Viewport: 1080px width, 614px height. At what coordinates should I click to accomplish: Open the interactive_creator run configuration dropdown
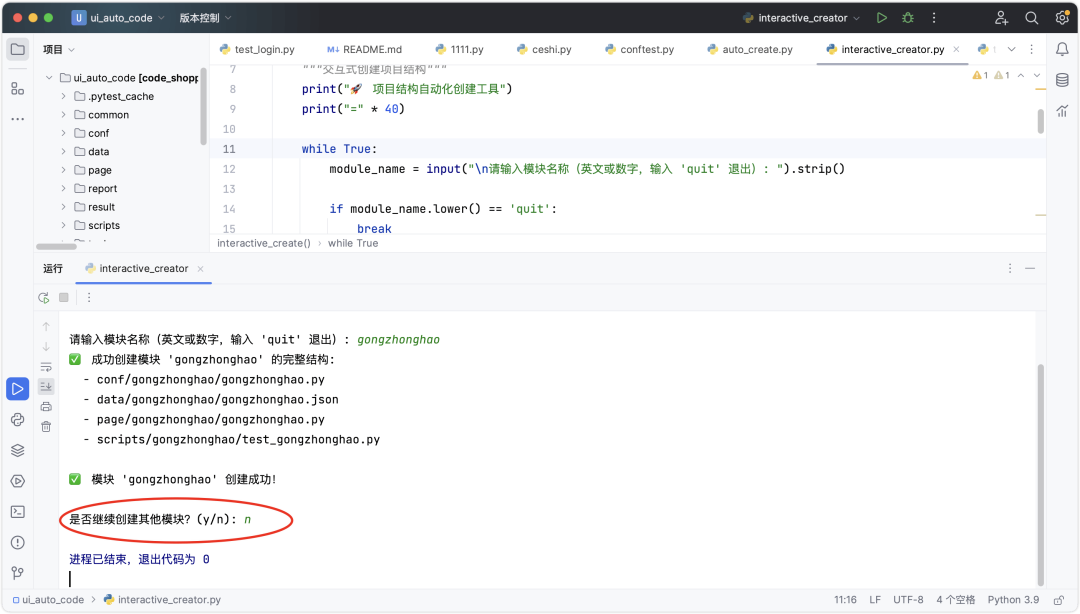[802, 18]
